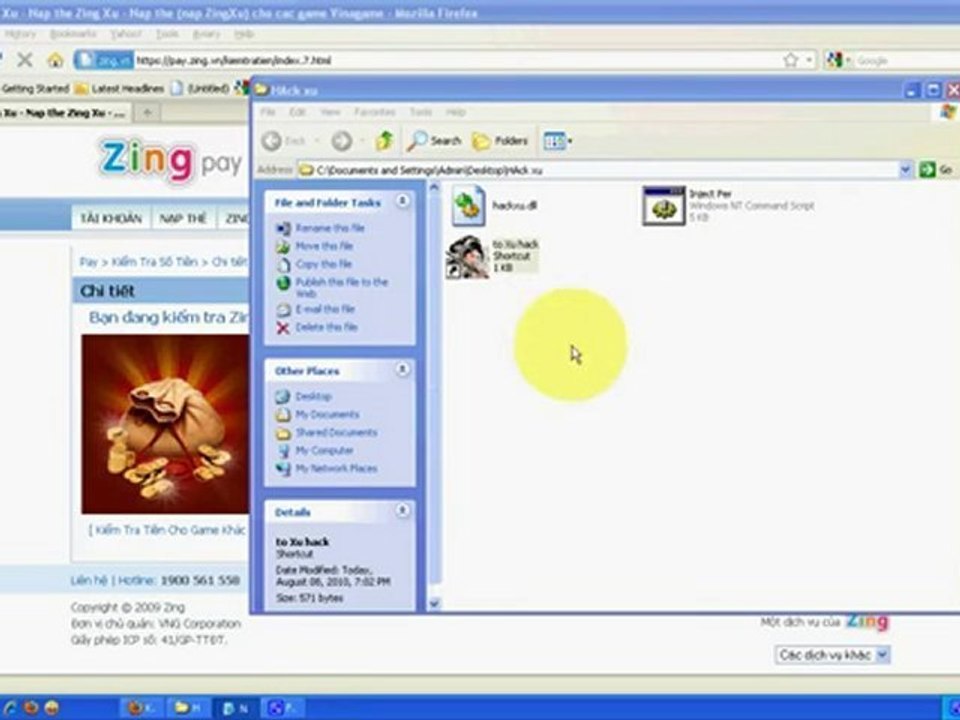Click the Firefox Stop loading button
Viewport: 960px width, 720px height.
pyautogui.click(x=24, y=60)
